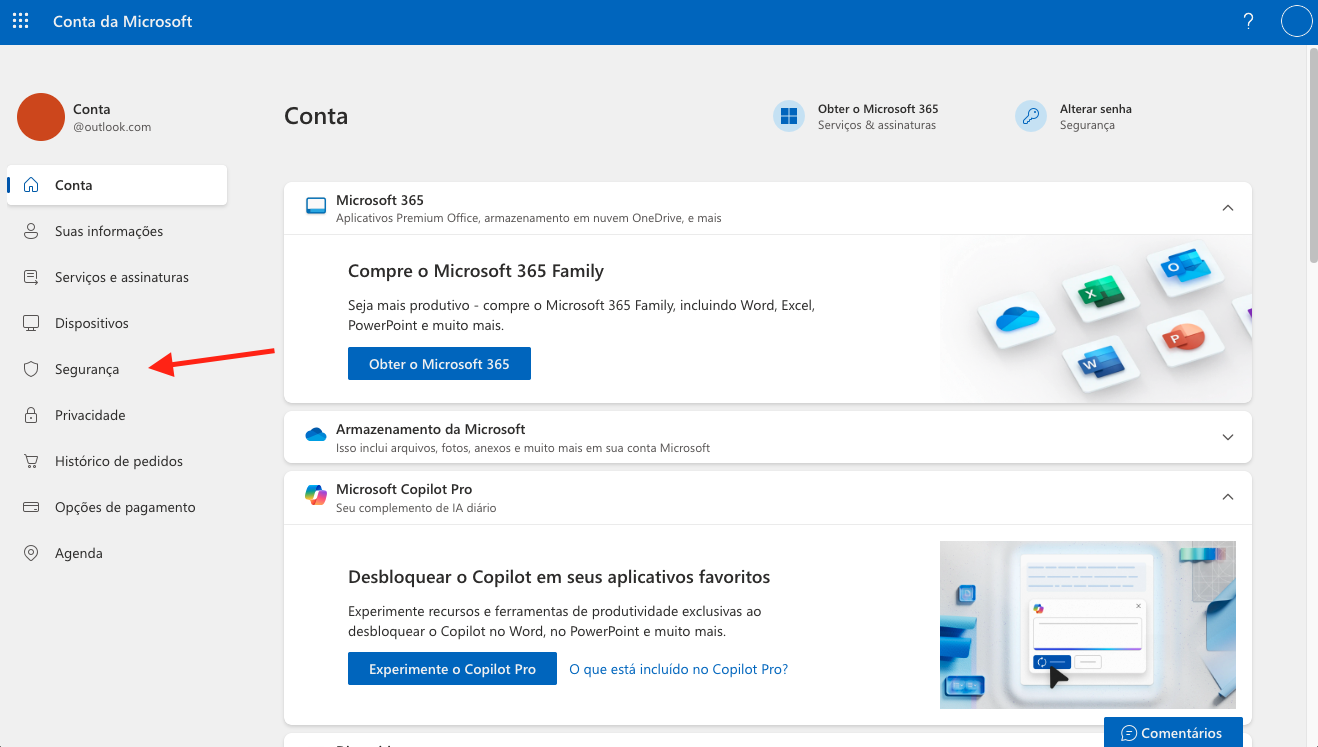This screenshot has width=1318, height=747.
Task: Click the Histórico de pedidos cart icon
Action: tap(31, 461)
